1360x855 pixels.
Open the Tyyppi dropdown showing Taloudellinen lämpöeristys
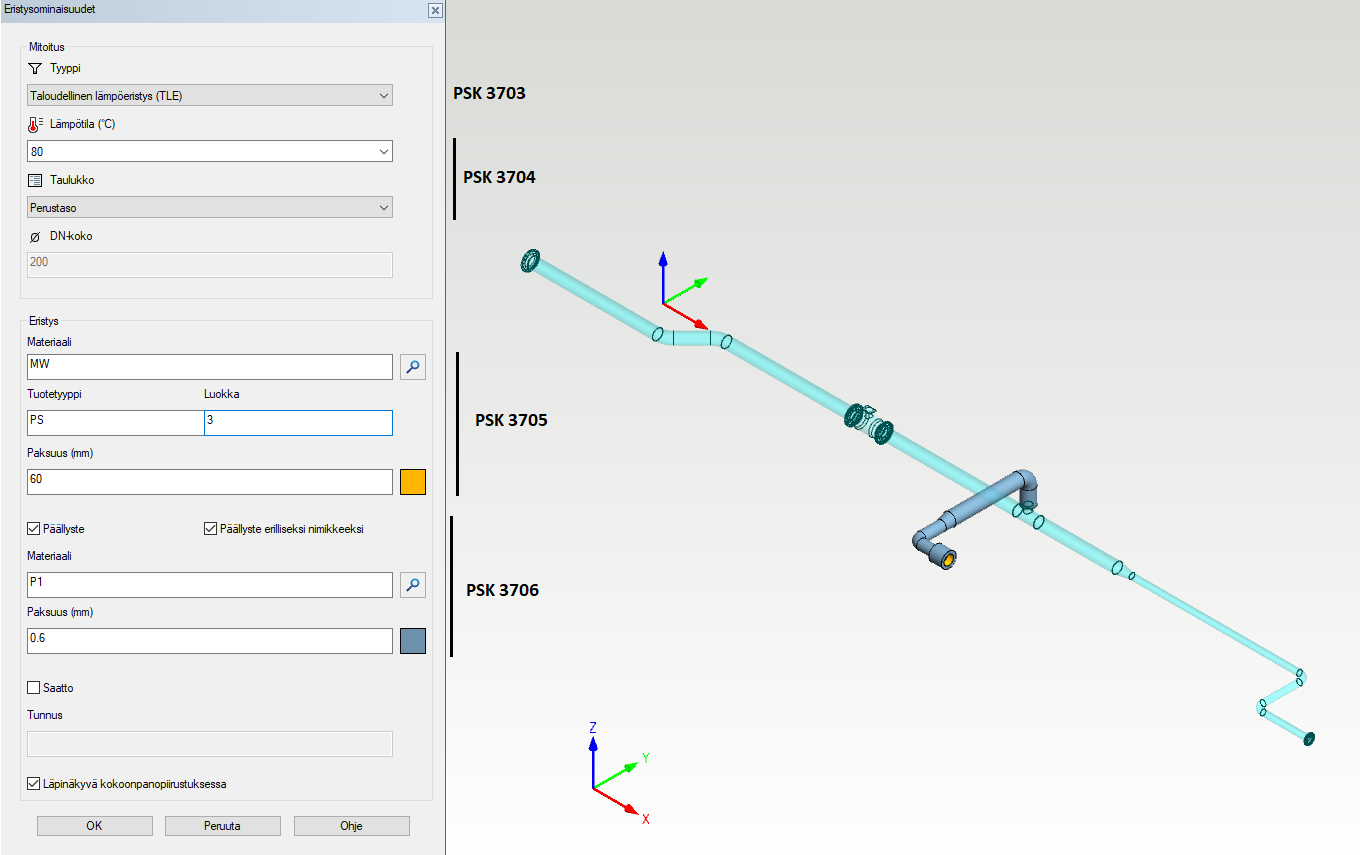tap(210, 95)
